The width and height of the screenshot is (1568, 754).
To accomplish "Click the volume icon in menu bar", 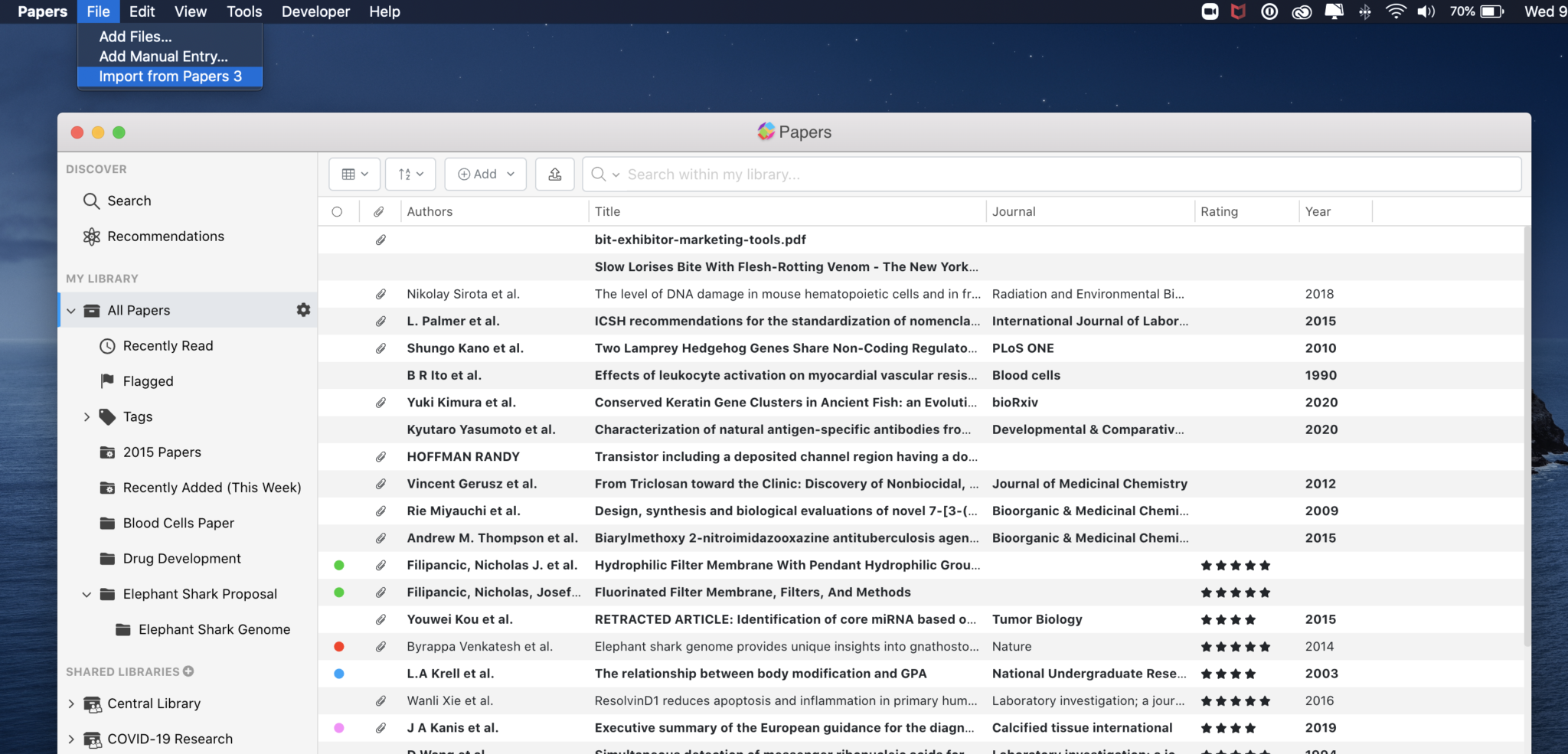I will tap(1426, 11).
